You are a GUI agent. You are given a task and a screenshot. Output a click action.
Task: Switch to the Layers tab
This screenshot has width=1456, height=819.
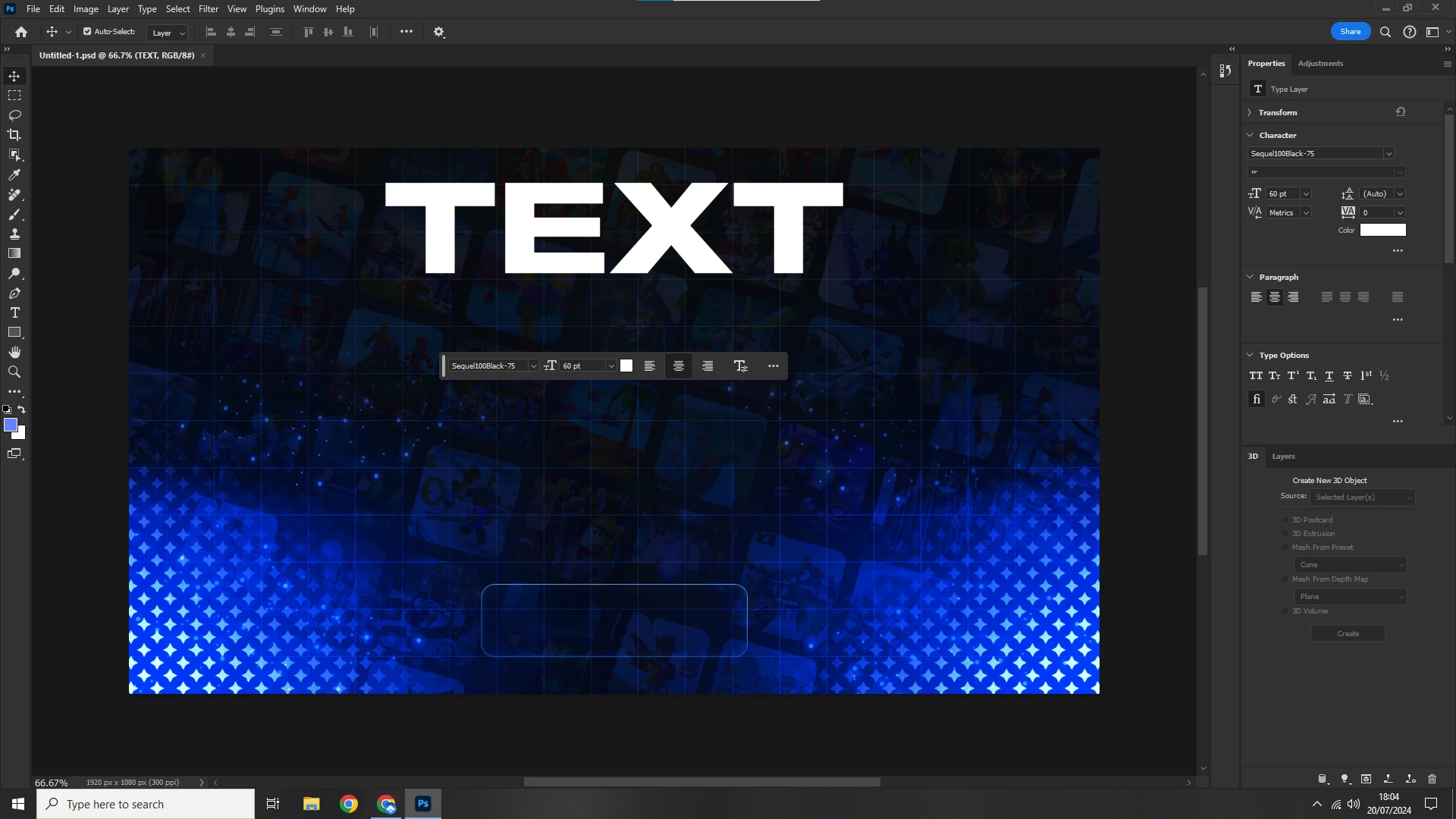(x=1283, y=457)
